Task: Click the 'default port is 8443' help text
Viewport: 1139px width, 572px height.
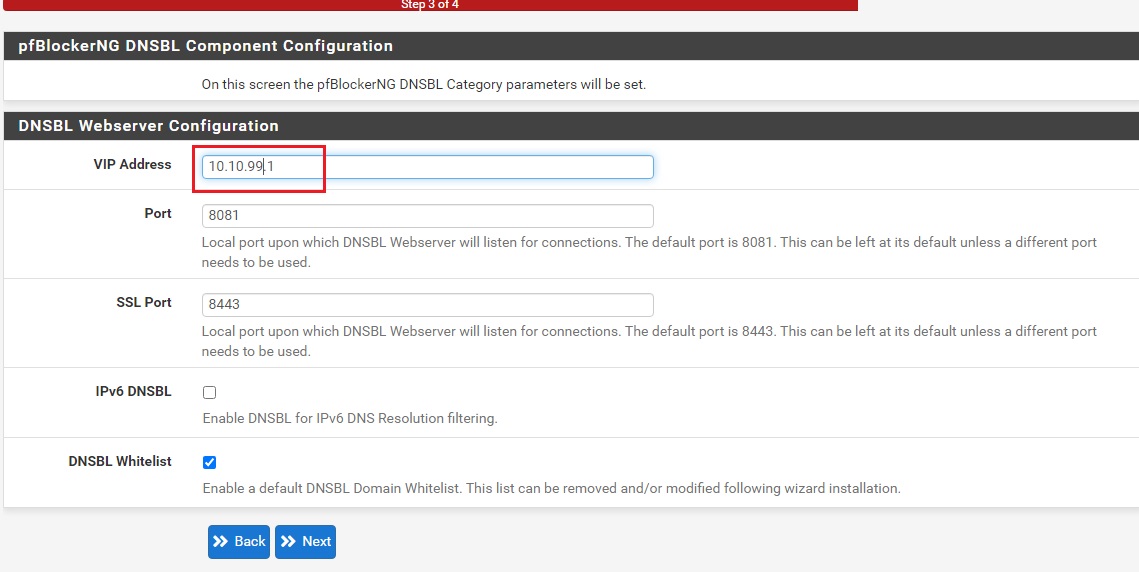Action: click(649, 341)
